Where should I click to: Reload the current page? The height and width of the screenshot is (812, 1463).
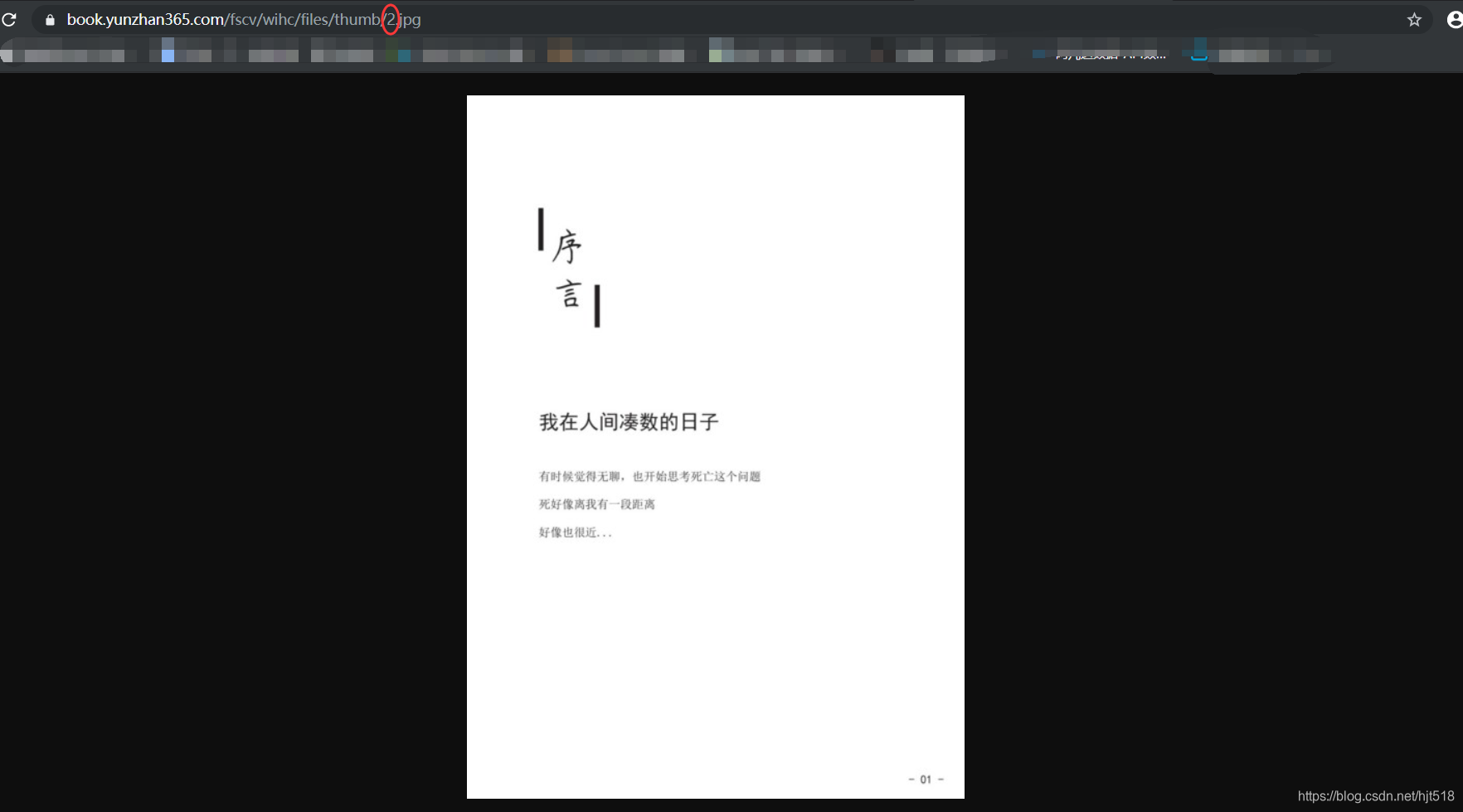click(11, 19)
